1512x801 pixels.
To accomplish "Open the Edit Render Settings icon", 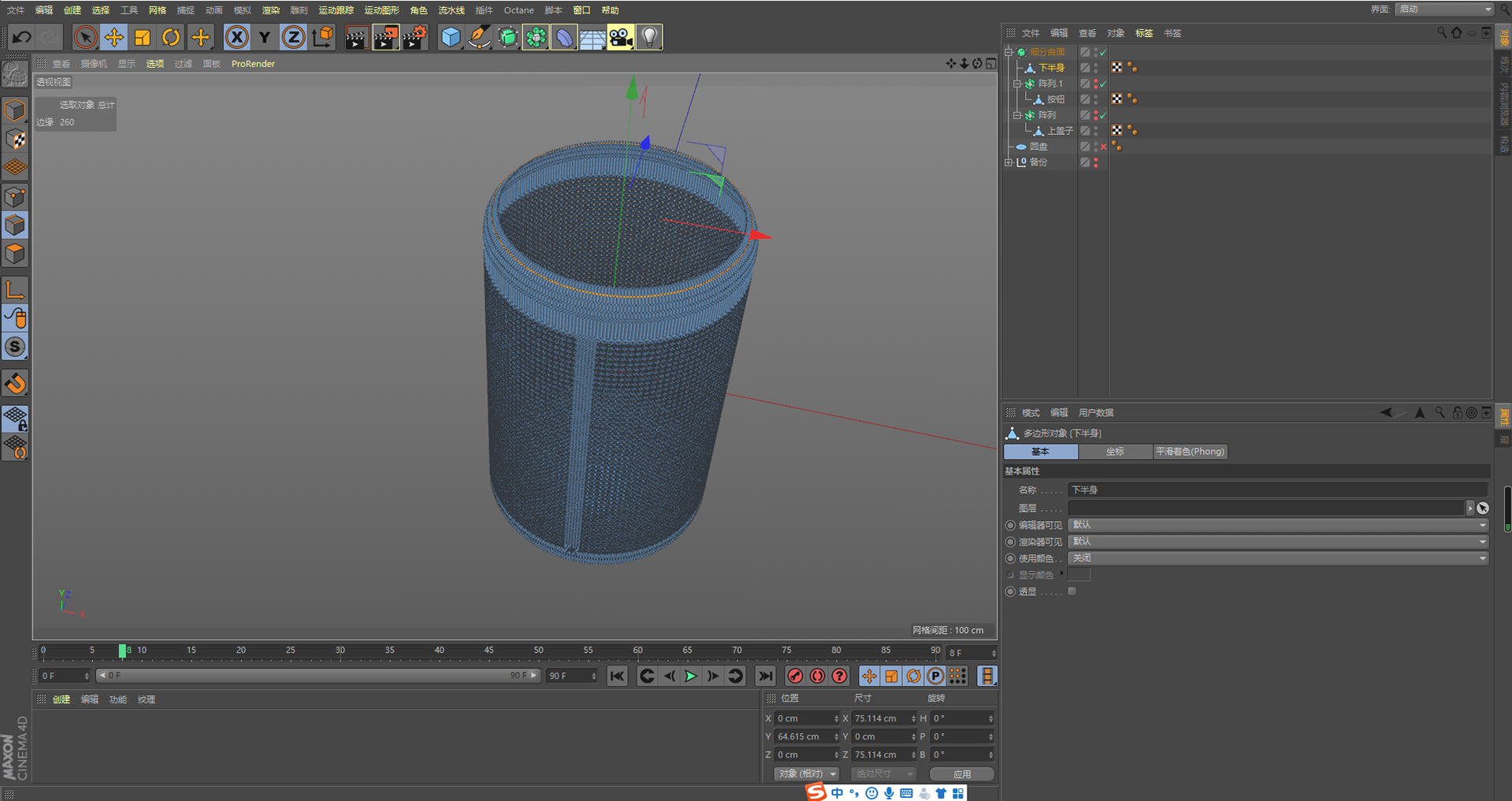I will click(414, 37).
